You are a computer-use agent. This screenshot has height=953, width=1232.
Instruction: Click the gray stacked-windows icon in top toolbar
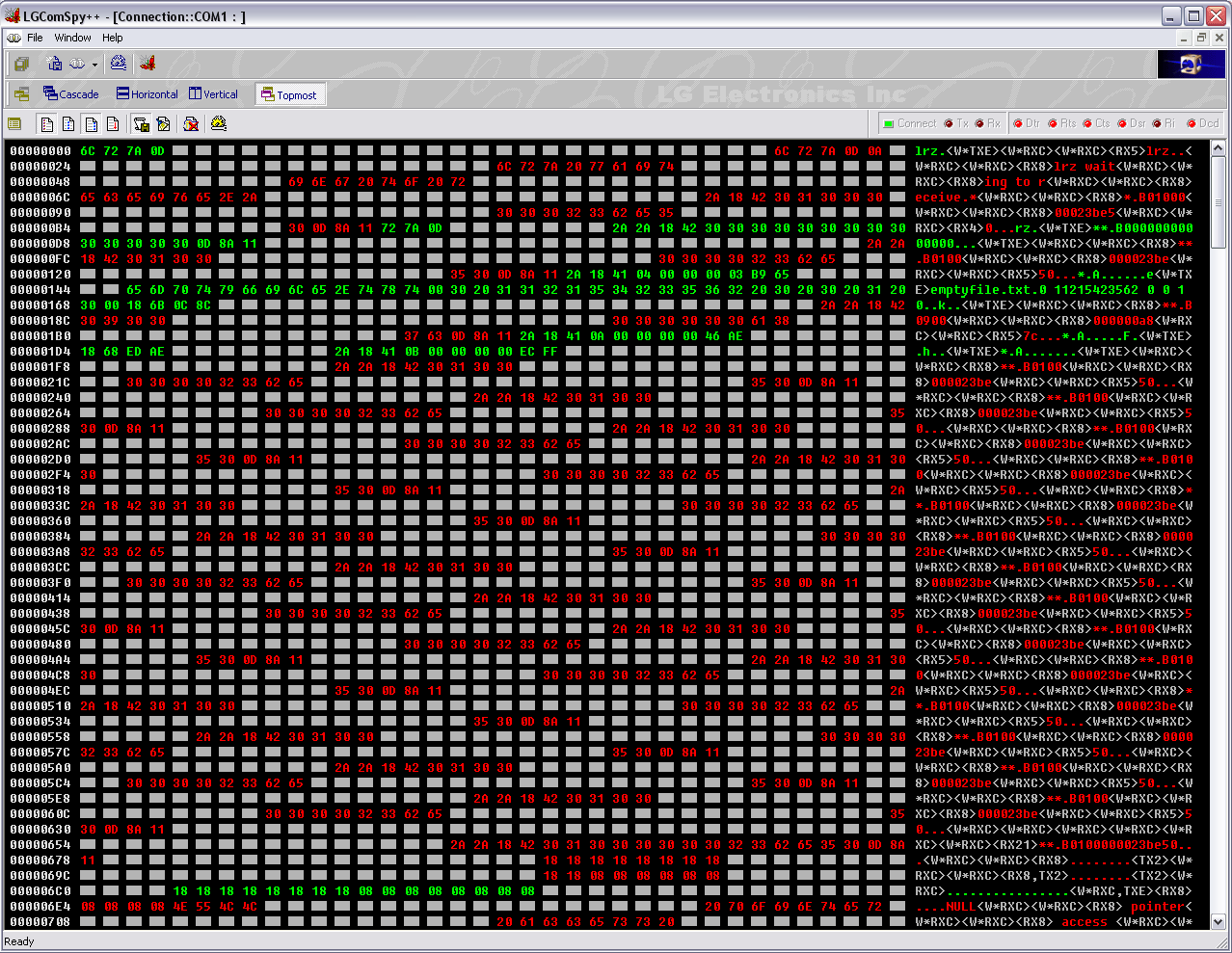pos(21,64)
